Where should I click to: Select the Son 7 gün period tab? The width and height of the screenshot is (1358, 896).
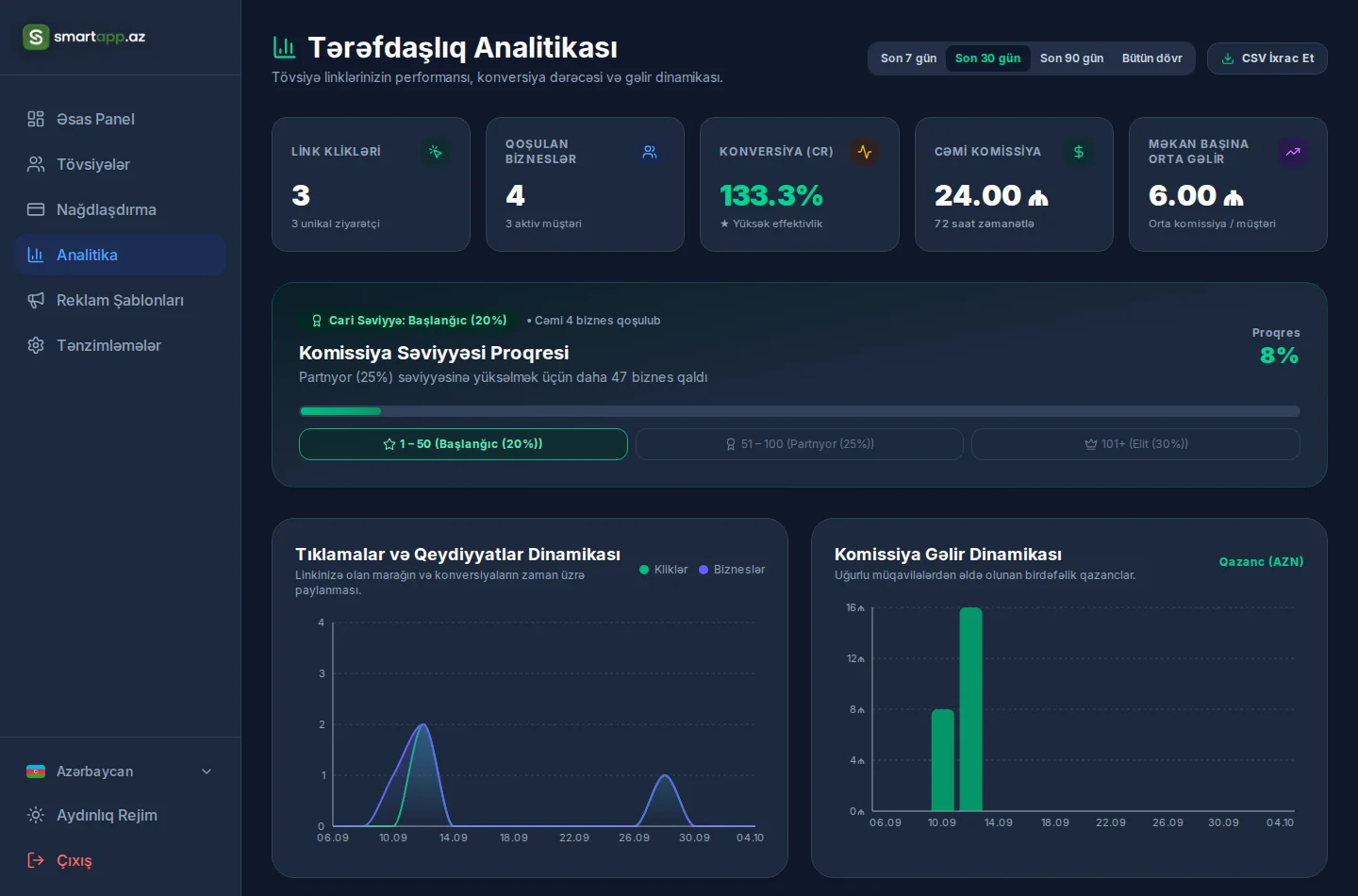908,58
